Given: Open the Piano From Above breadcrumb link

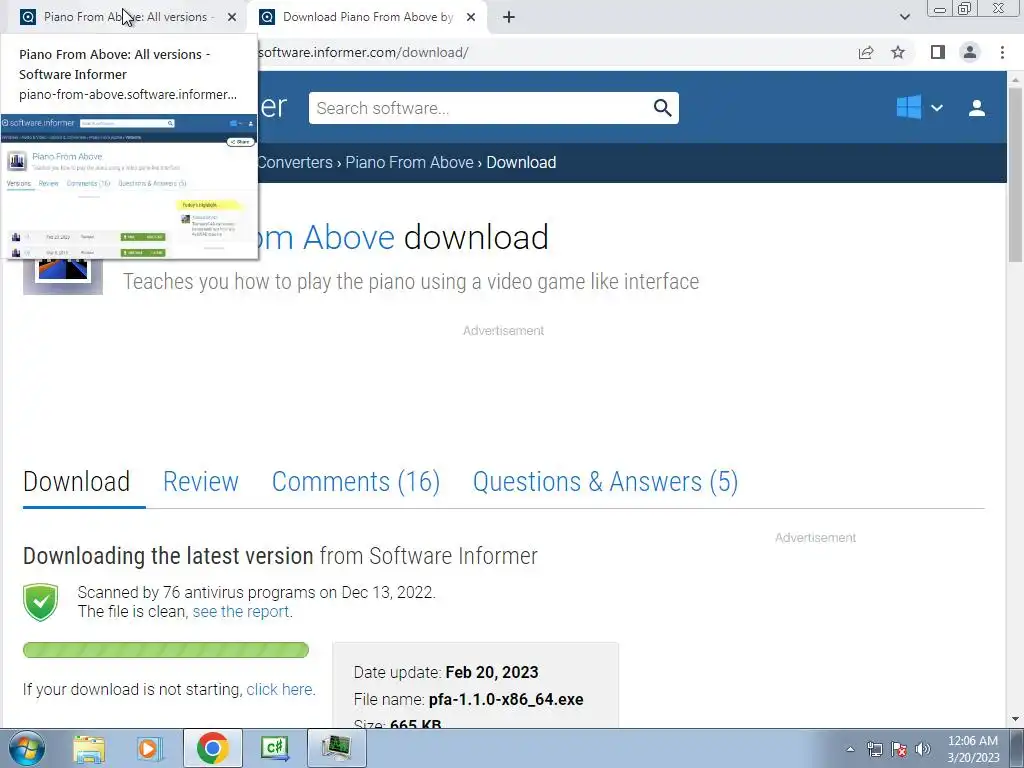Looking at the screenshot, I should [x=409, y=162].
